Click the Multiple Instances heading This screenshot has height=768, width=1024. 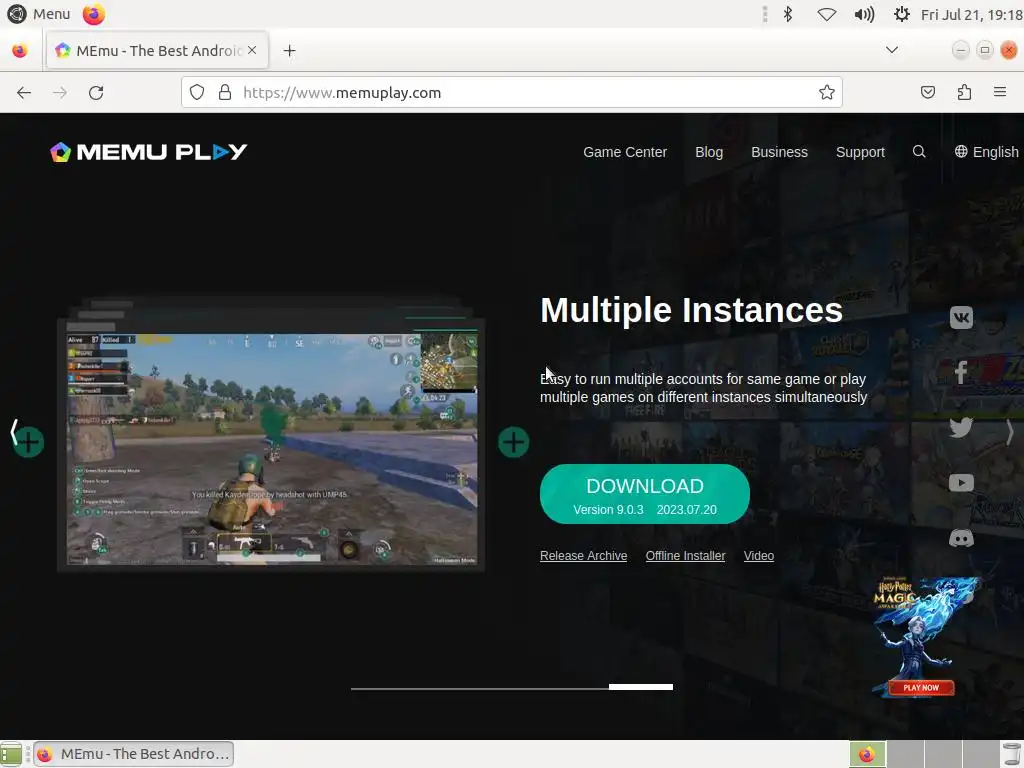tap(692, 310)
